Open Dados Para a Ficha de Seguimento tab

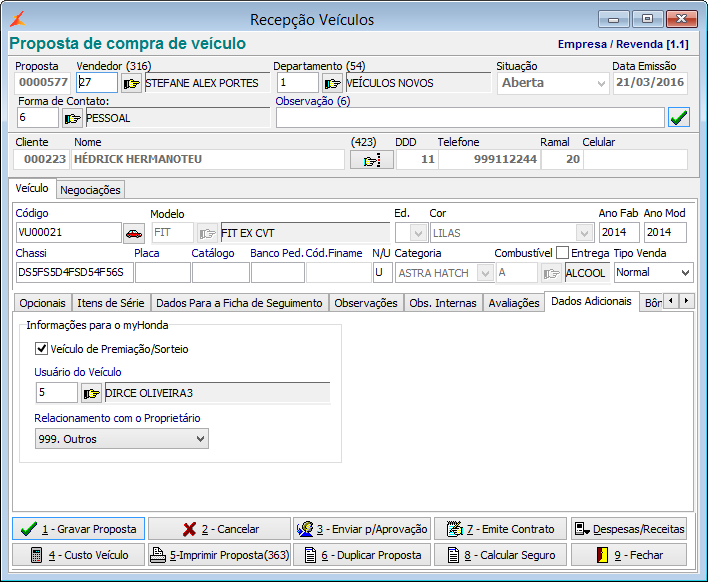[239, 303]
